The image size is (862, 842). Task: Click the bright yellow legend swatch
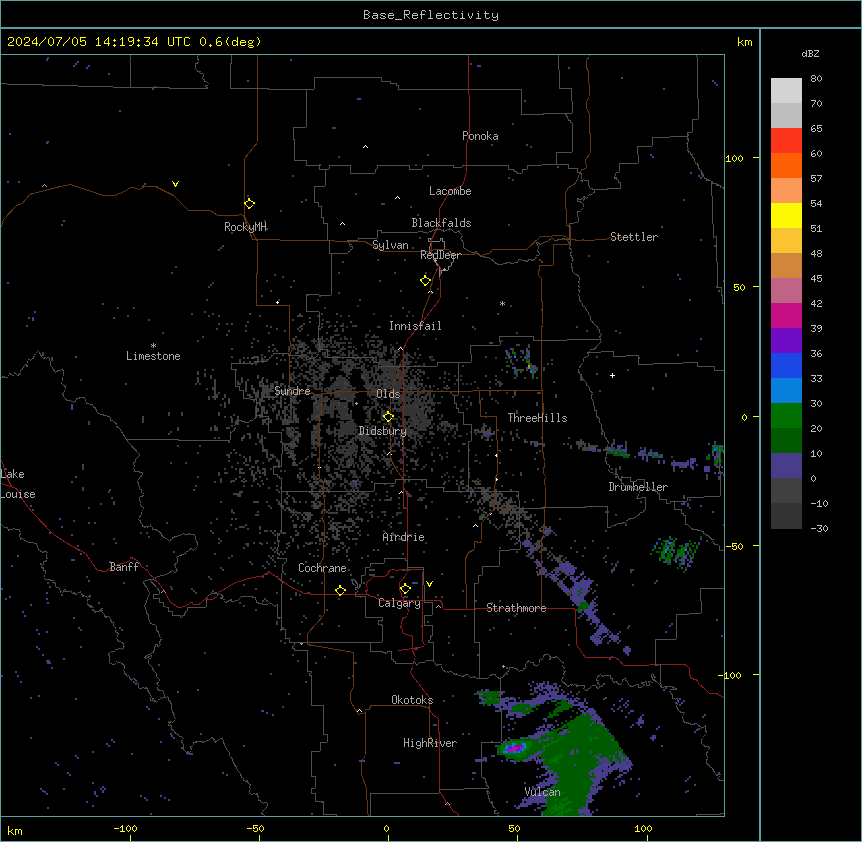coord(786,215)
